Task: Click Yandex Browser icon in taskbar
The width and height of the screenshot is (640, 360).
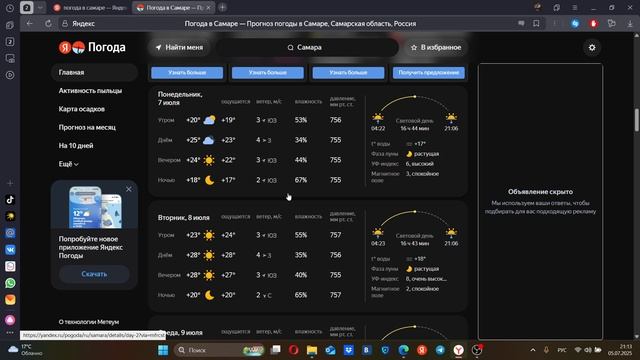Action: coord(459,350)
